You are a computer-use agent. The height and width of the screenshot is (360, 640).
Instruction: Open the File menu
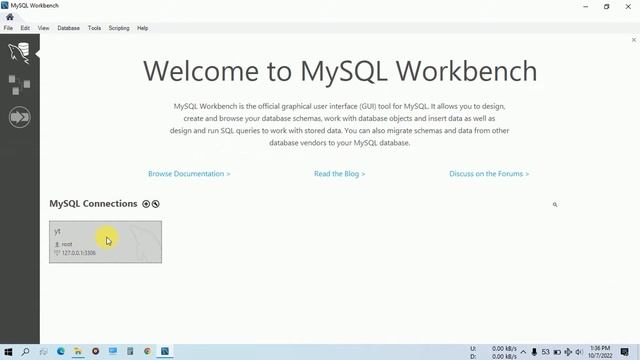coord(8,28)
